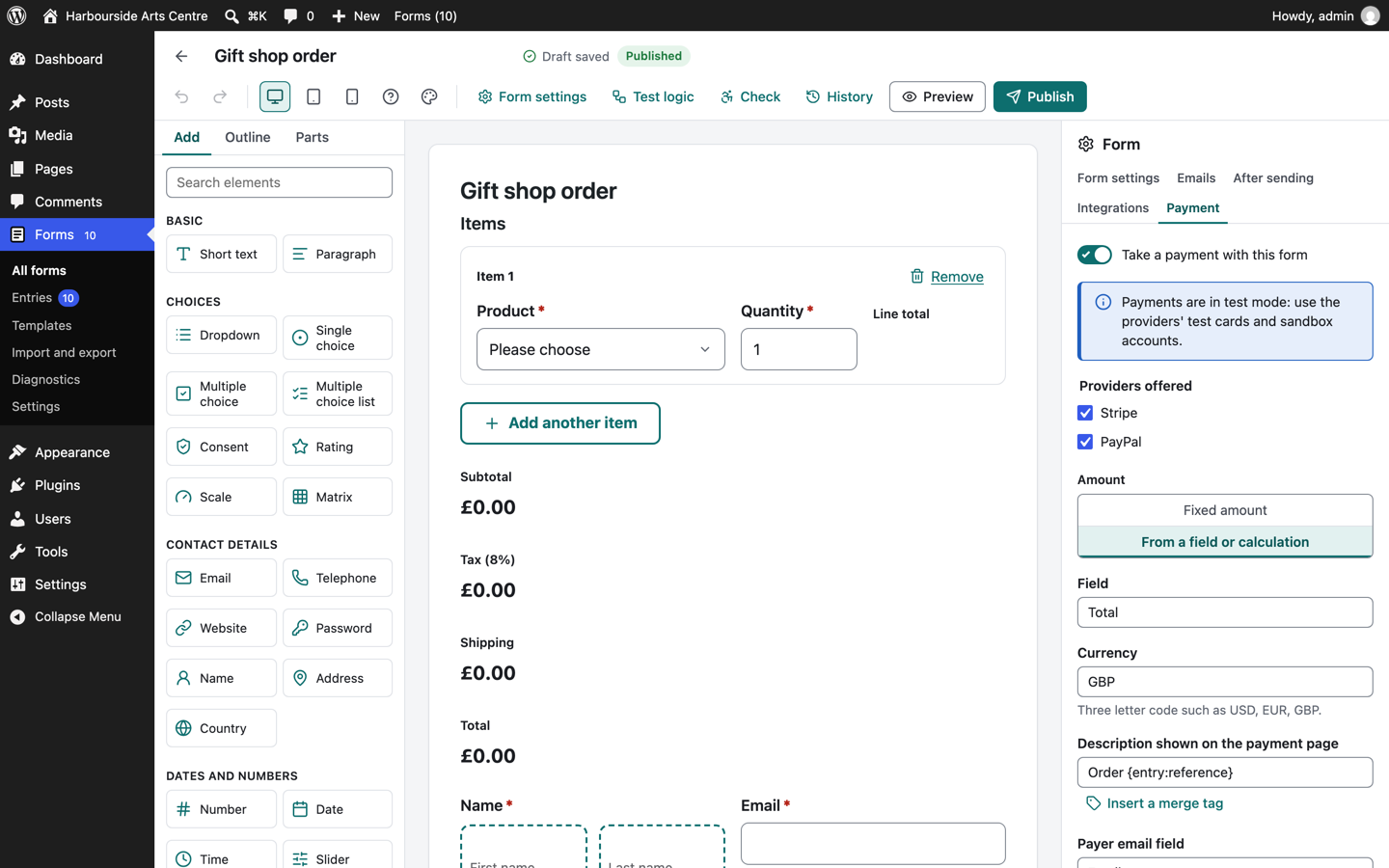Uncheck the Stripe provider checkbox

point(1085,413)
